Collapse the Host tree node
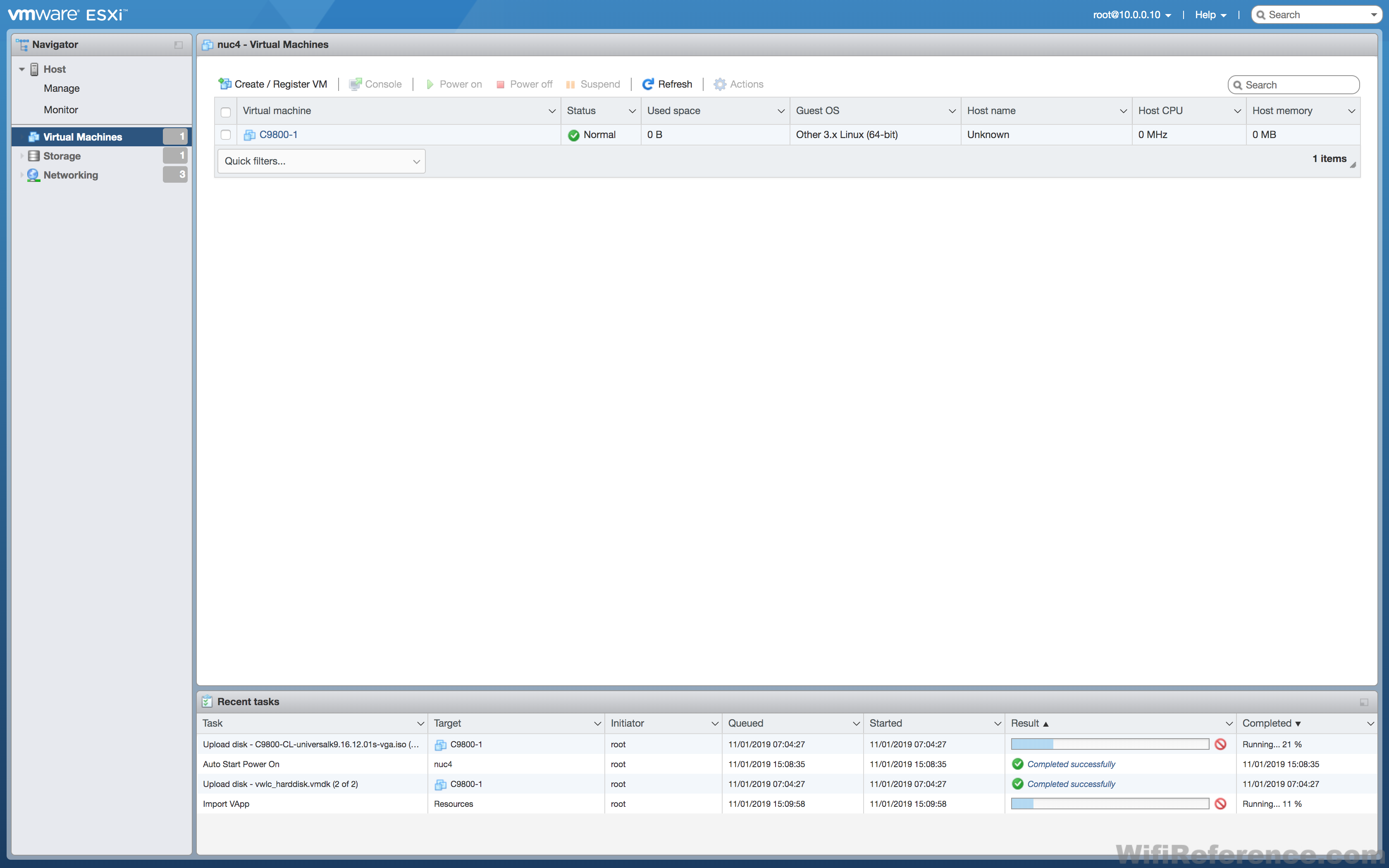1389x868 pixels. [x=22, y=69]
